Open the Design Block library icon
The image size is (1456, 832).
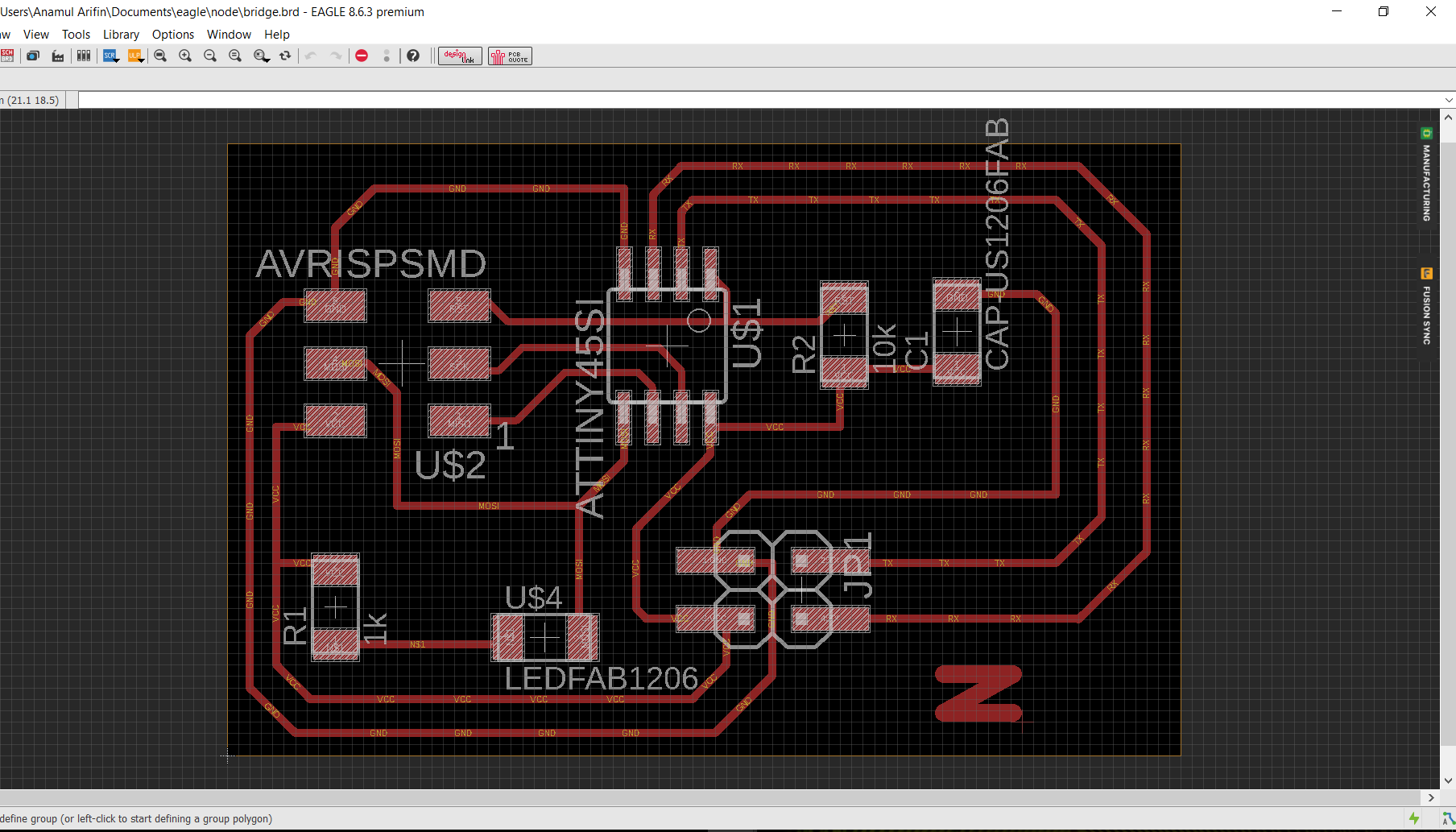click(84, 56)
